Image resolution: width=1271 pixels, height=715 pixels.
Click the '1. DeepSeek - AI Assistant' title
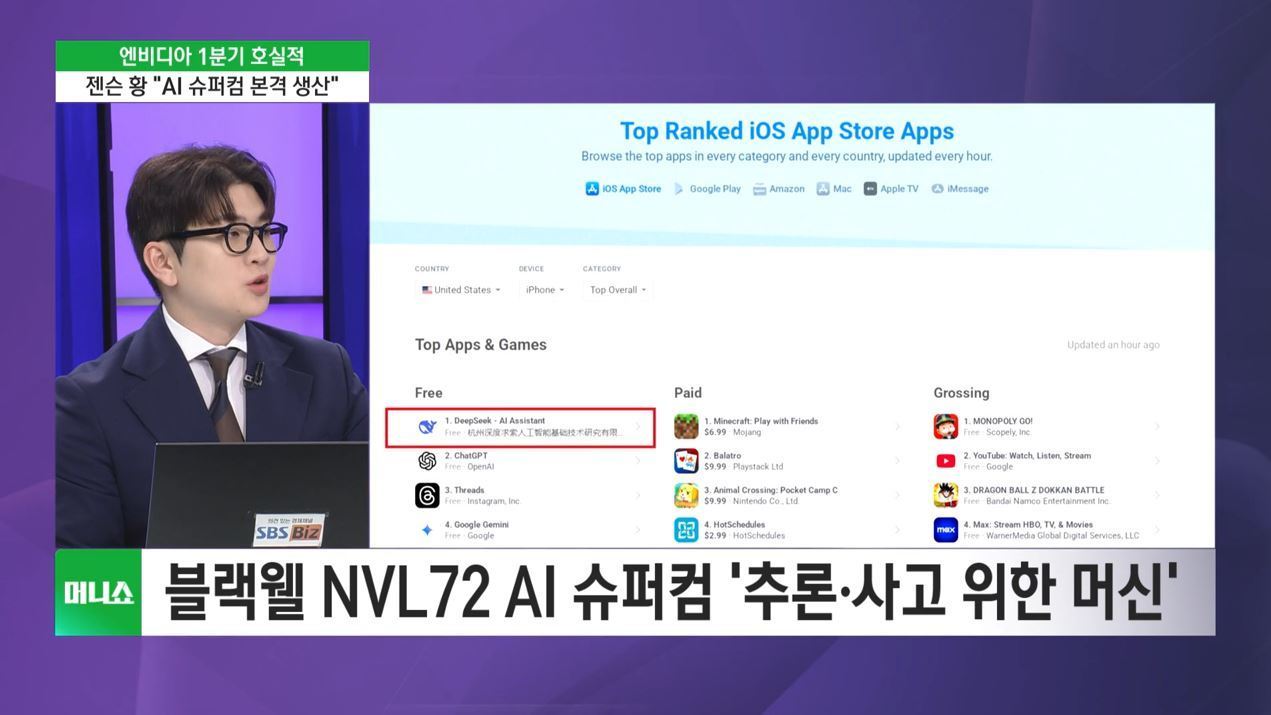495,421
